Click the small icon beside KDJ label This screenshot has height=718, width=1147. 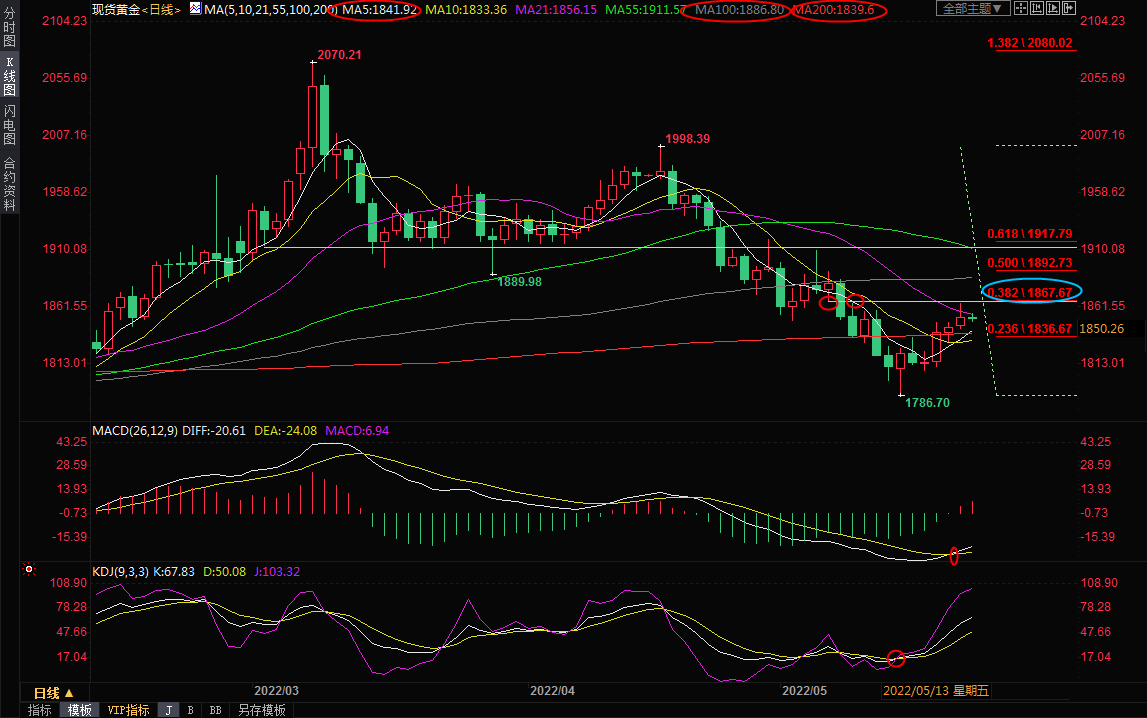coord(29,570)
